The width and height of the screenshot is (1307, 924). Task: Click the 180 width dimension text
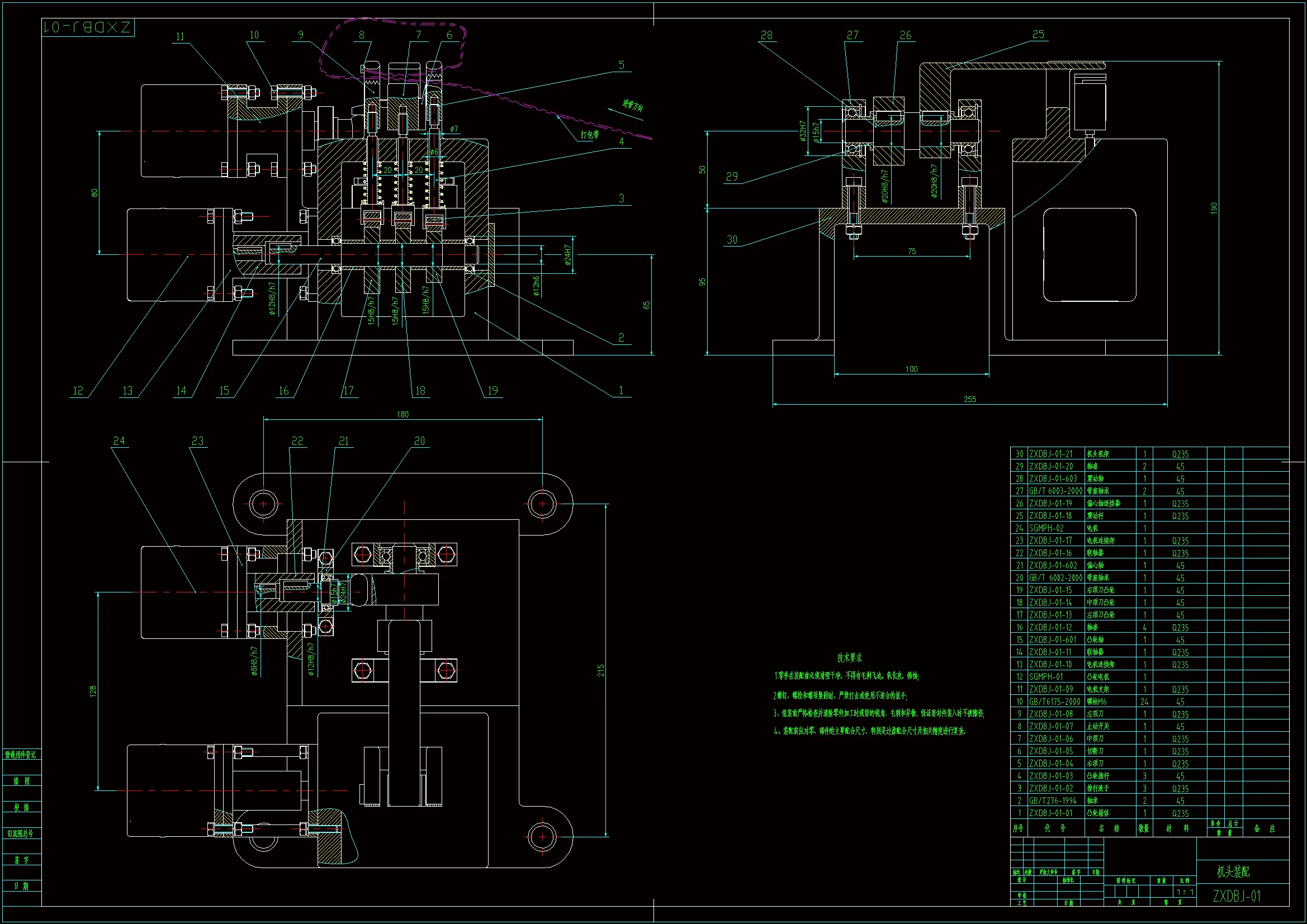402,414
